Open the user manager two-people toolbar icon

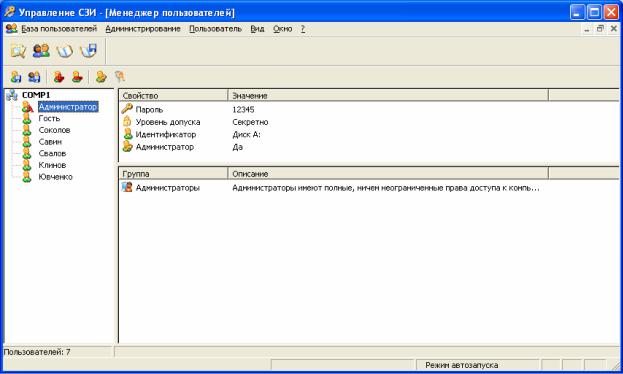[41, 50]
